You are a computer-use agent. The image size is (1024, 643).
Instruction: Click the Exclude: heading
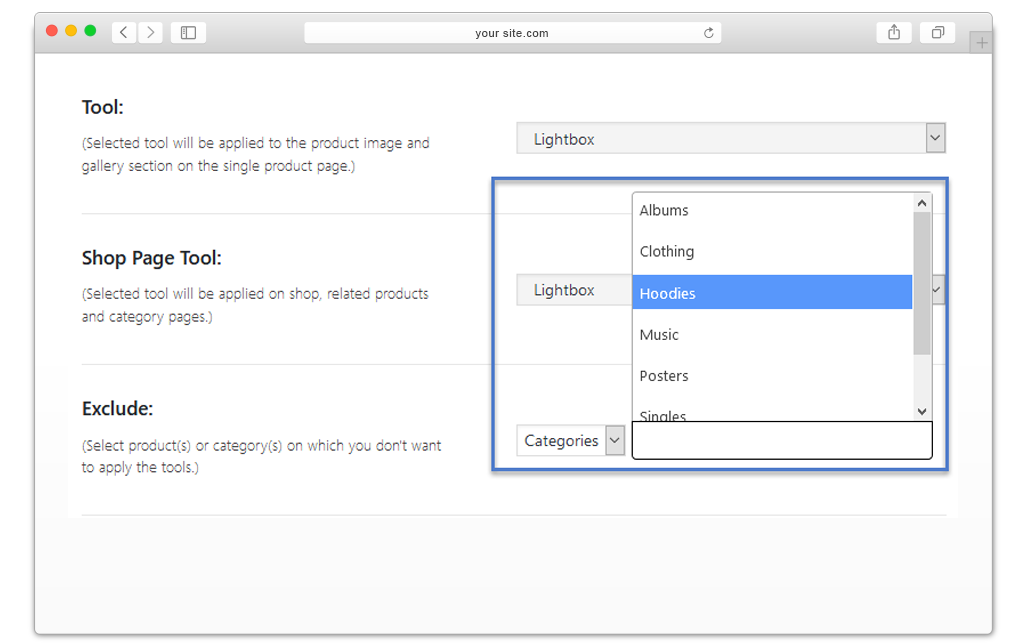(117, 409)
